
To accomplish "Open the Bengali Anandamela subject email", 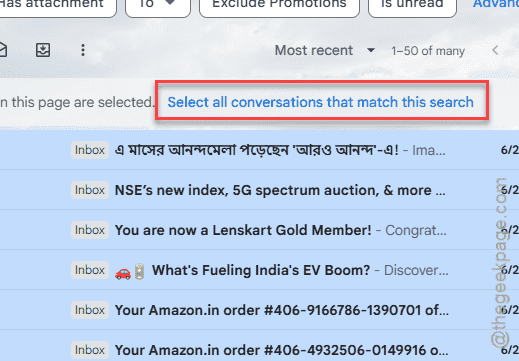I will click(x=259, y=150).
